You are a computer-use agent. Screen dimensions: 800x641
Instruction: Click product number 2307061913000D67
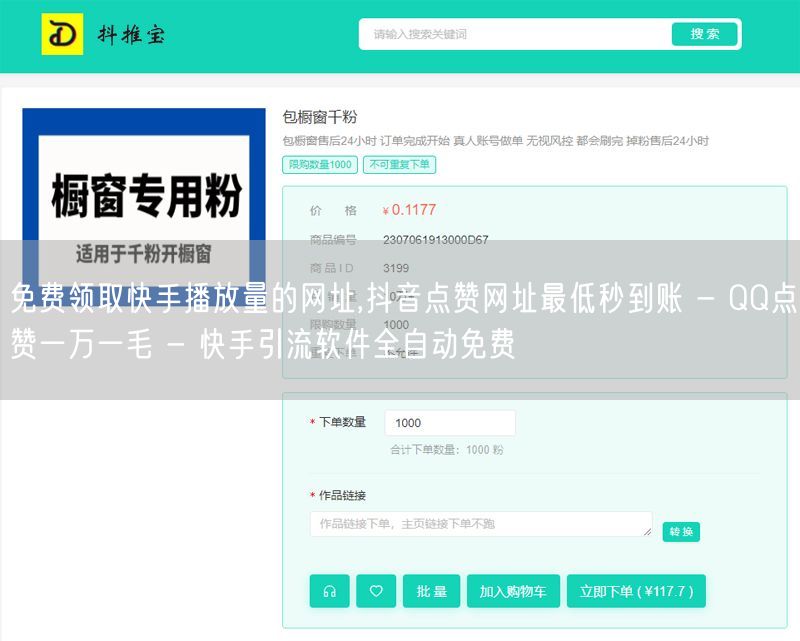[x=436, y=239]
